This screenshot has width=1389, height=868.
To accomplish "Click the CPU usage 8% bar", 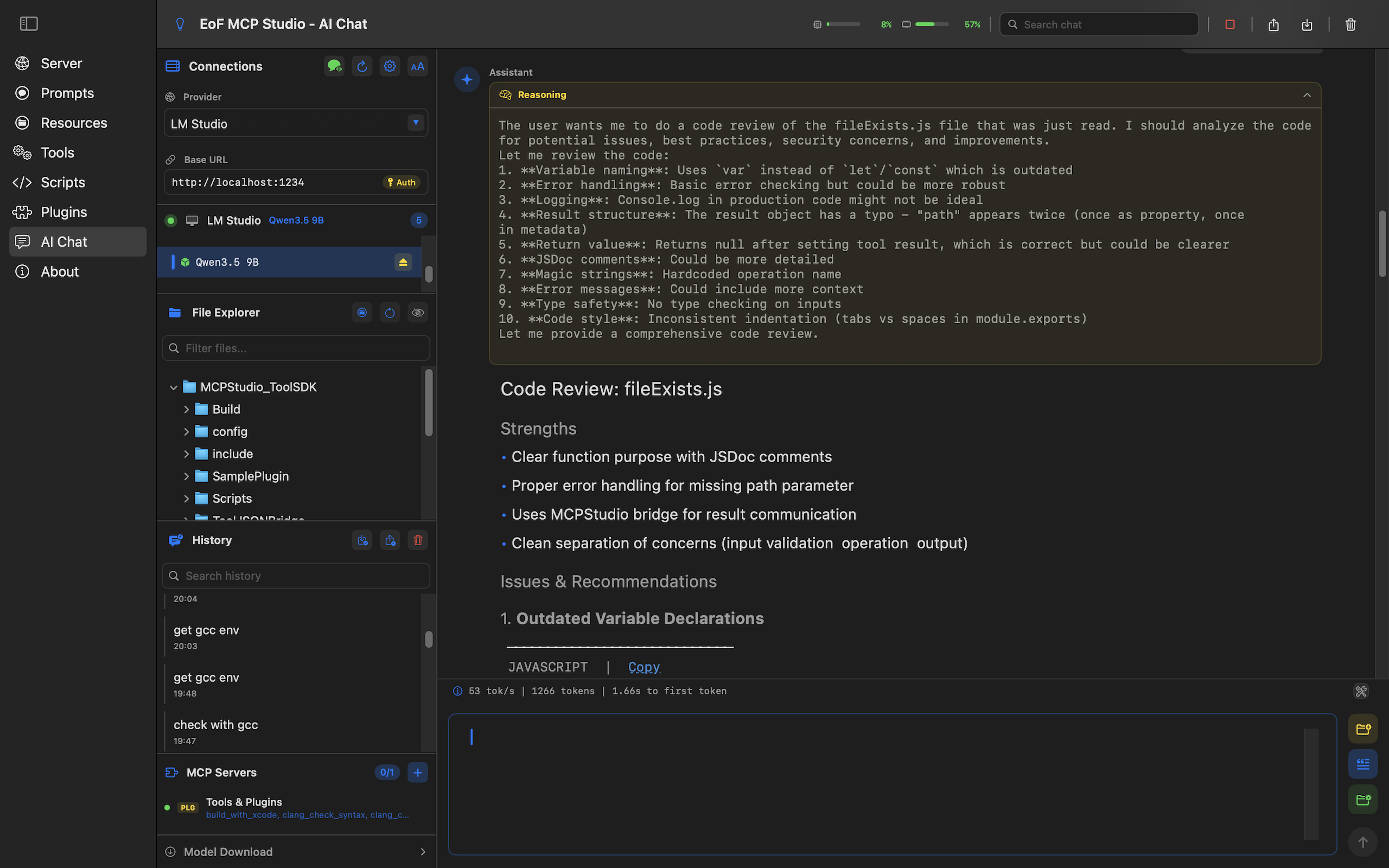I will (843, 25).
